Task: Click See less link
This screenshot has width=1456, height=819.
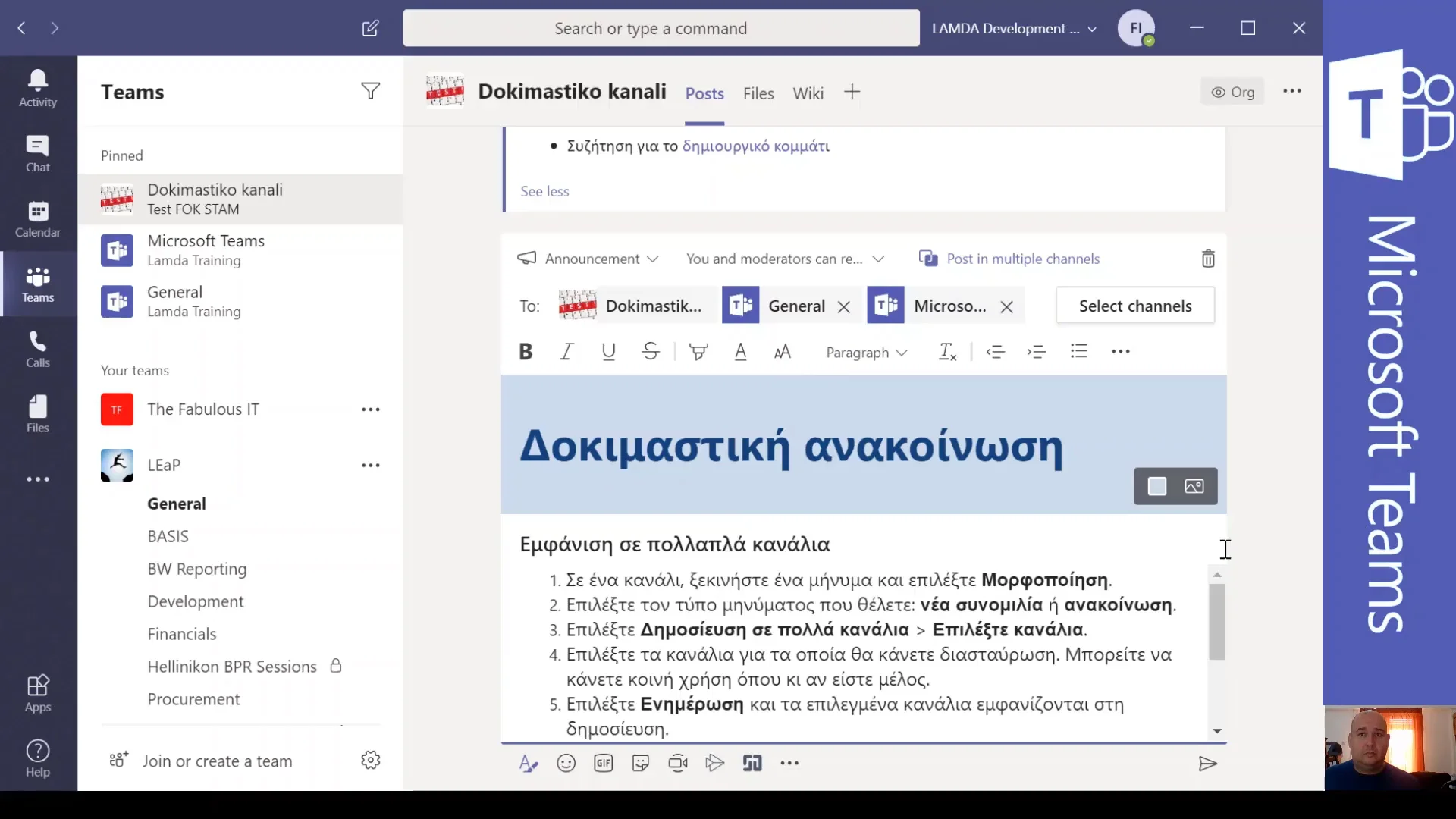Action: (544, 192)
